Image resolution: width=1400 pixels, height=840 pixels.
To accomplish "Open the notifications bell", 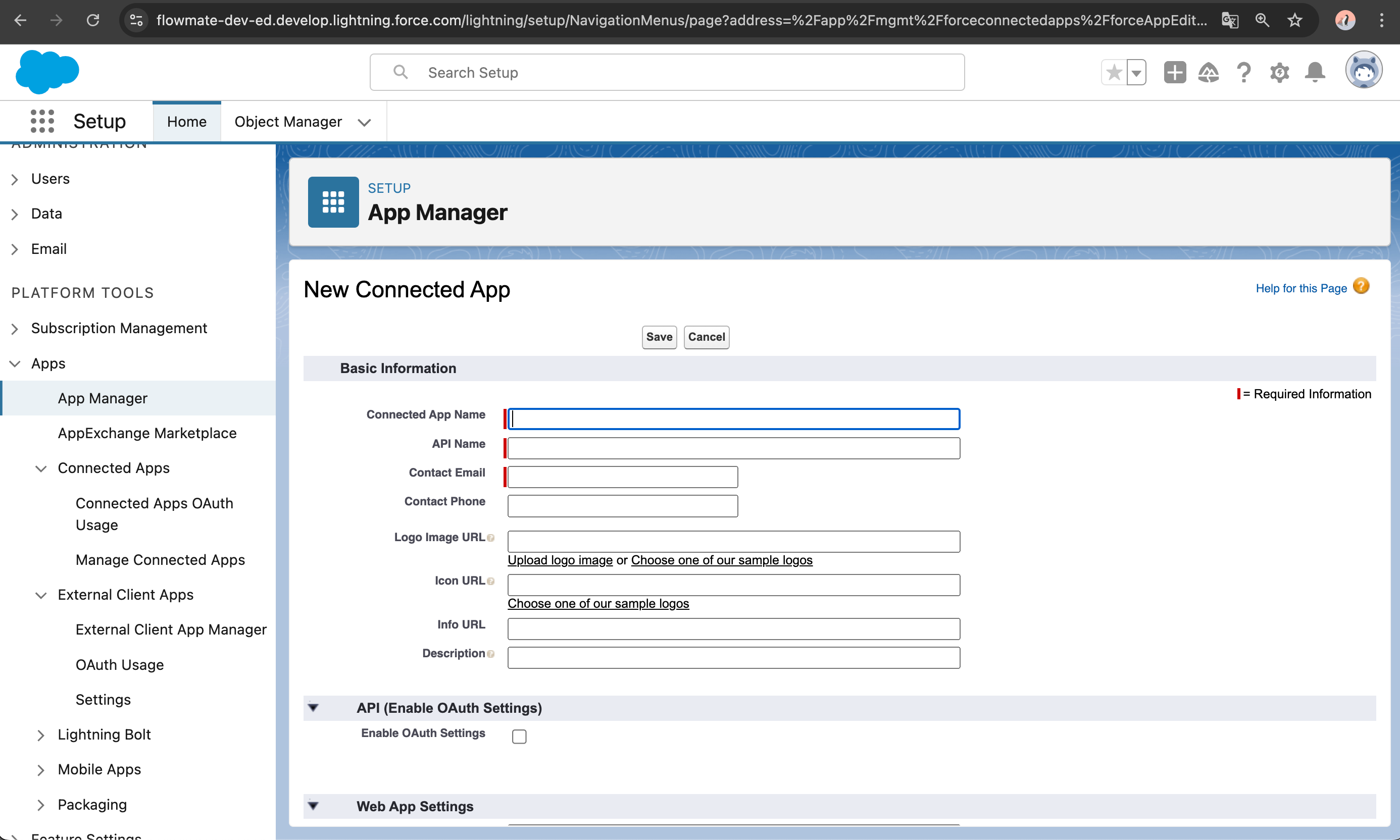I will 1315,73.
